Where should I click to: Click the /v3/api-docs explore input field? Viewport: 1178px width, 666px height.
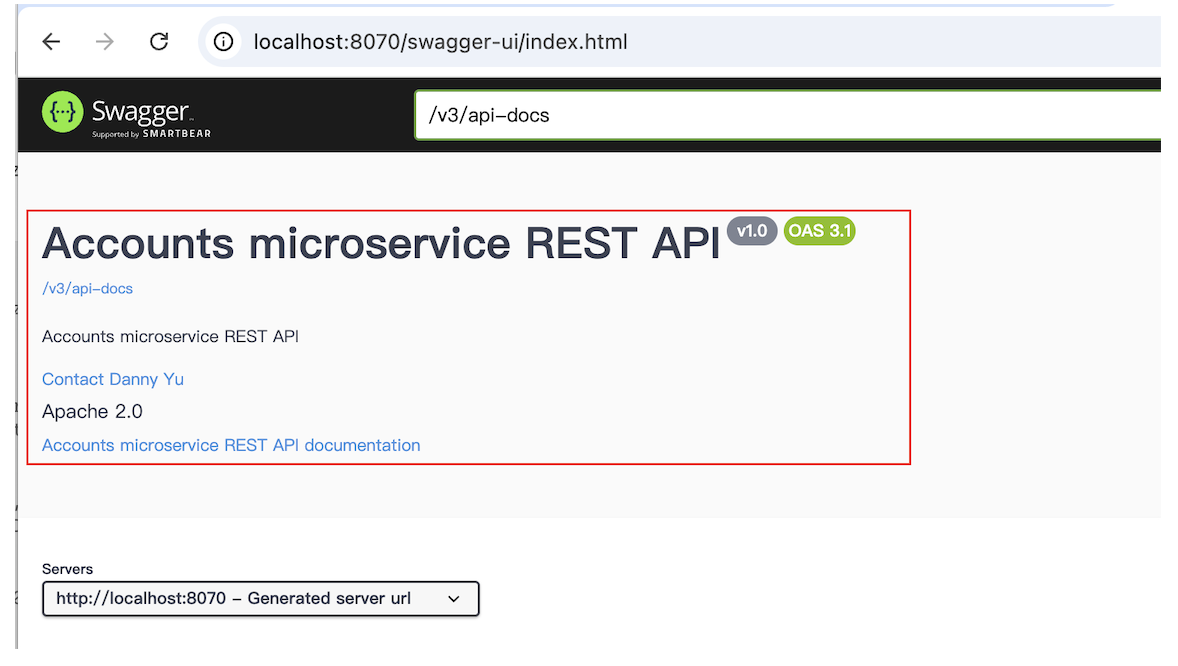point(788,115)
